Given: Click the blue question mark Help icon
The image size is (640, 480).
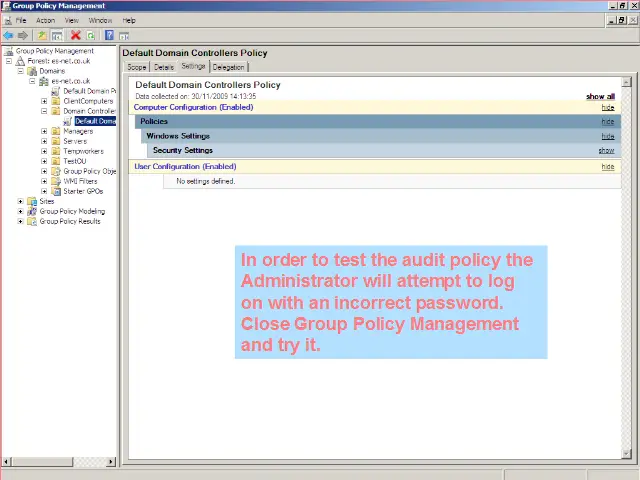Looking at the screenshot, I should pyautogui.click(x=109, y=35).
